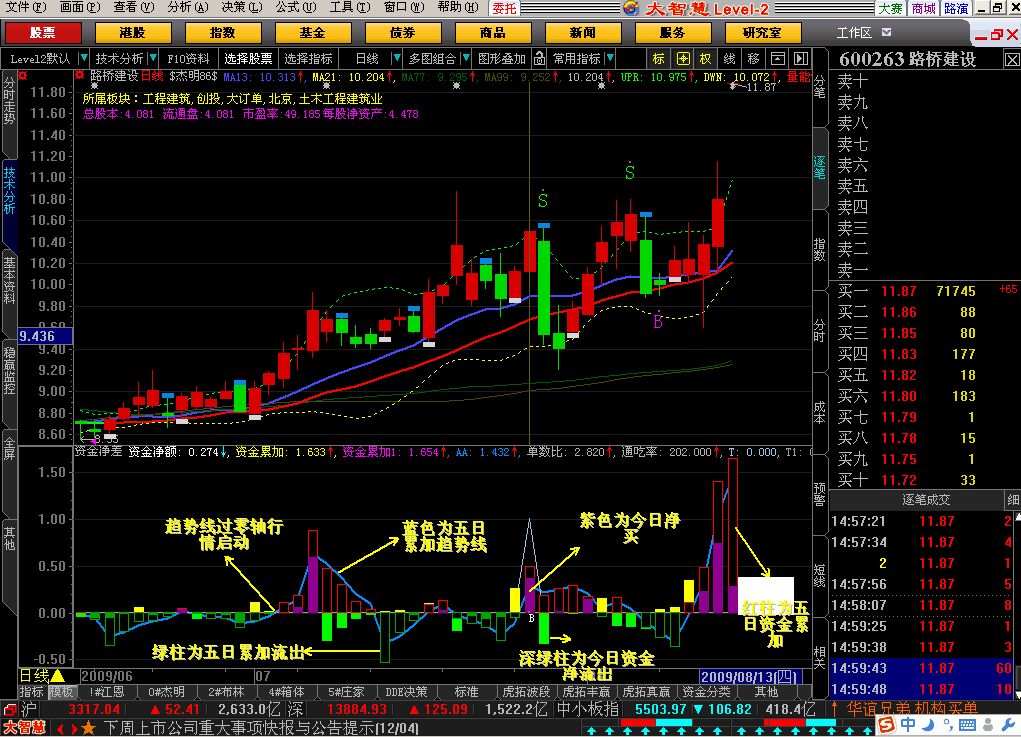Select the 虎拓波段 indicator tab
This screenshot has height=737, width=1021.
[x=526, y=691]
